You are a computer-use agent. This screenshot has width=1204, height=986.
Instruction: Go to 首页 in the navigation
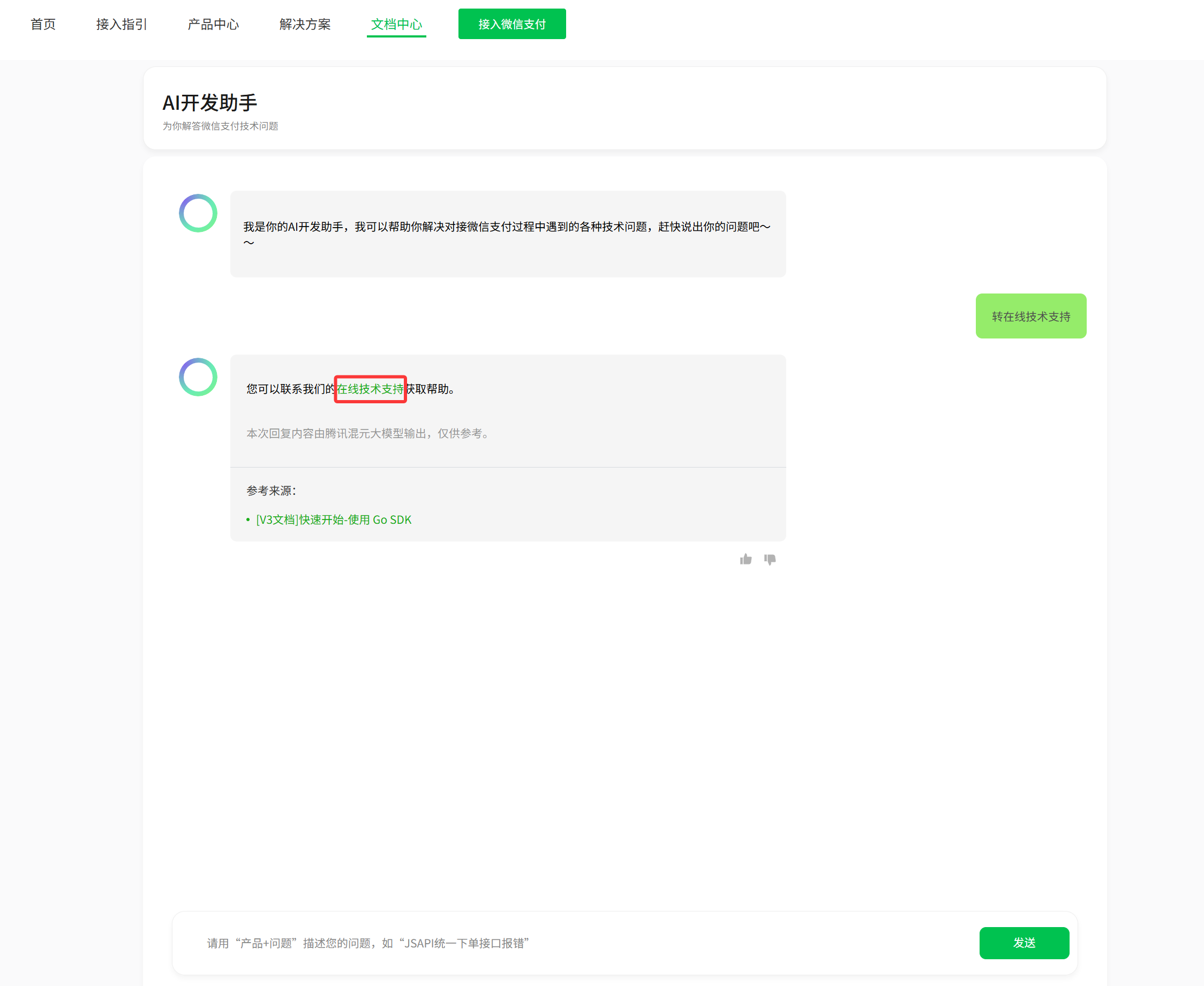43,25
